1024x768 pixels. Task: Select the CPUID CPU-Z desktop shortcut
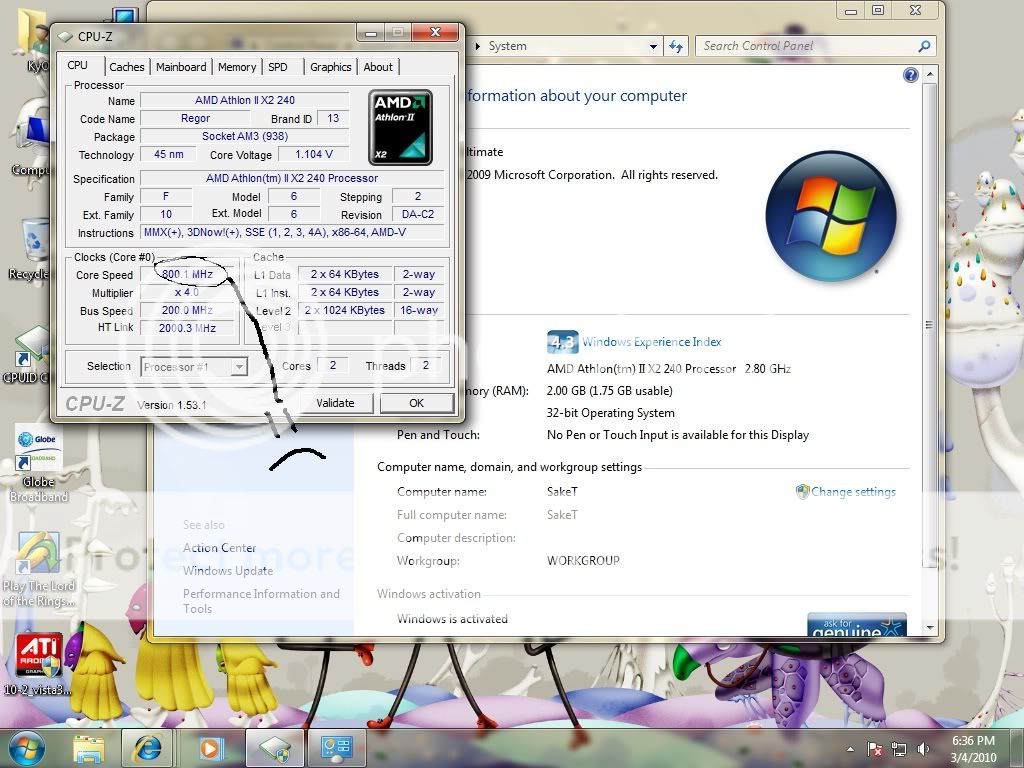coord(29,355)
